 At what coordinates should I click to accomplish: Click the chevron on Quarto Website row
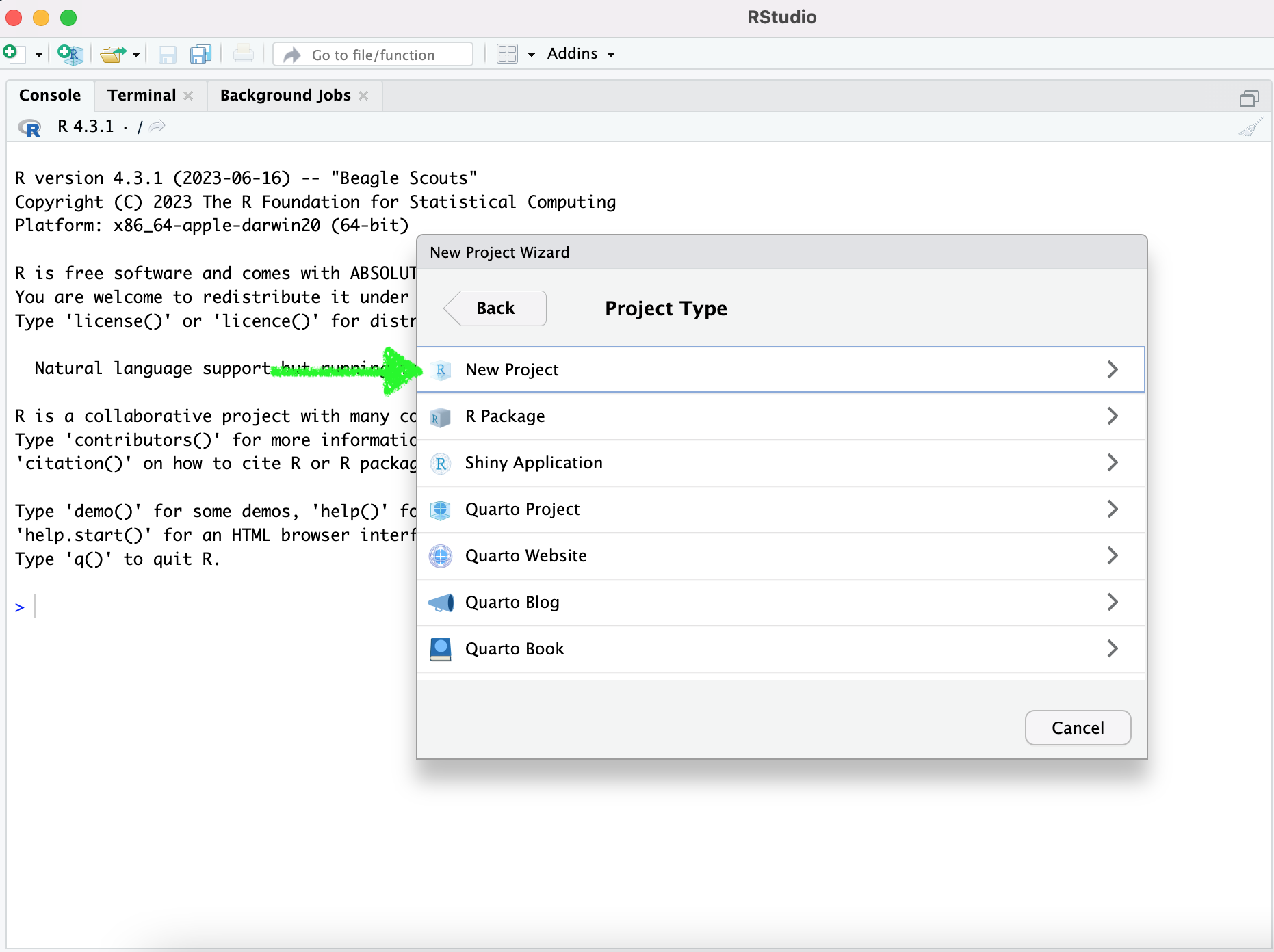point(1113,555)
